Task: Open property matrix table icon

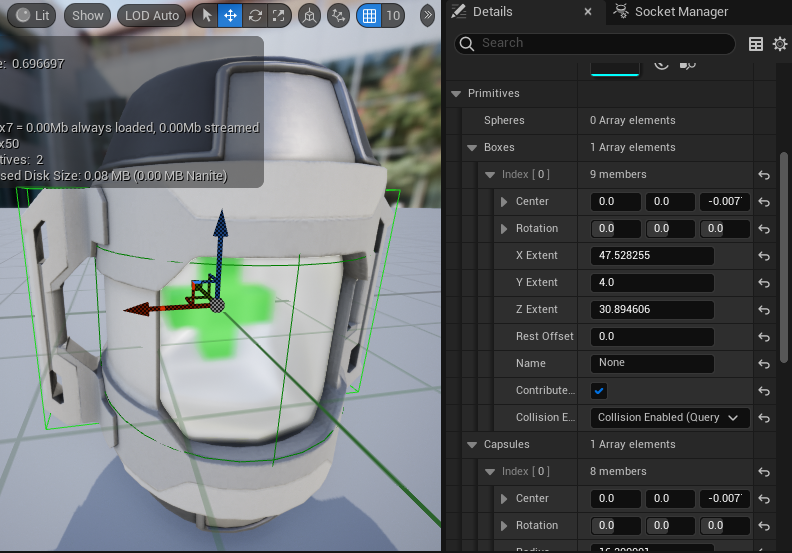Action: (x=756, y=44)
